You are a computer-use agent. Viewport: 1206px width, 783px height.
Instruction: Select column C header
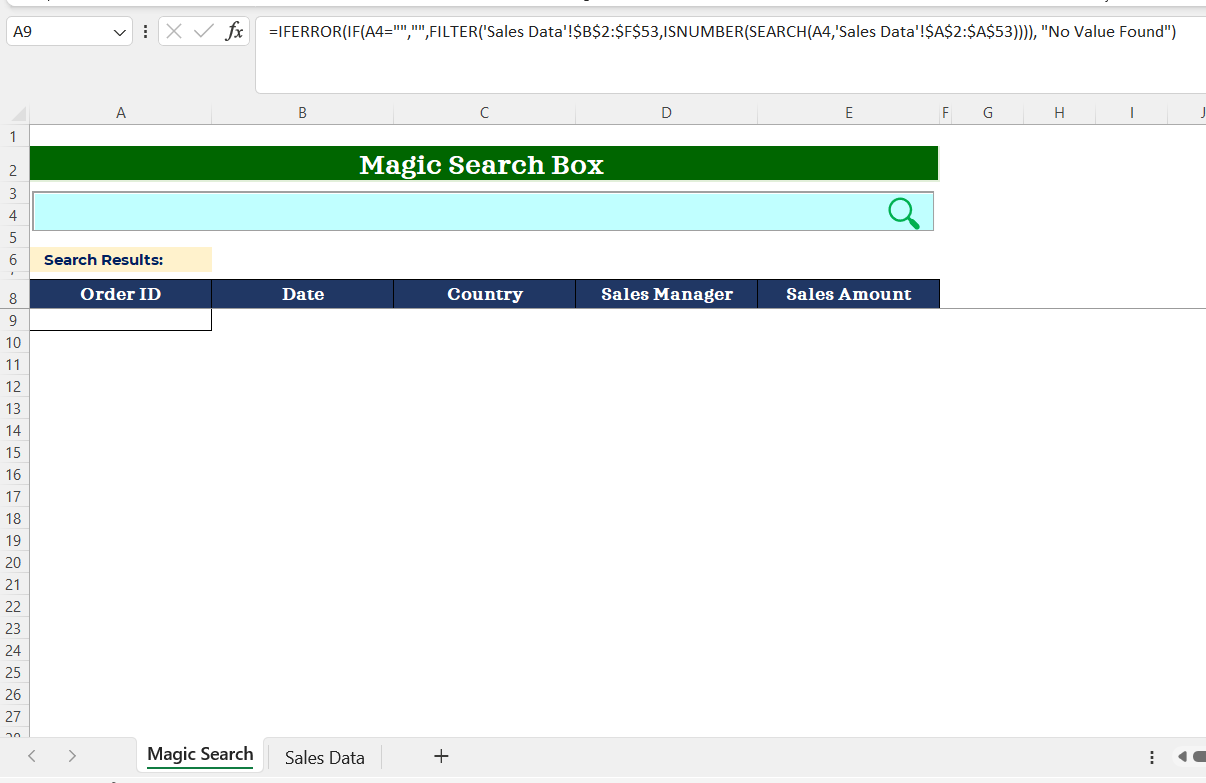click(x=484, y=113)
